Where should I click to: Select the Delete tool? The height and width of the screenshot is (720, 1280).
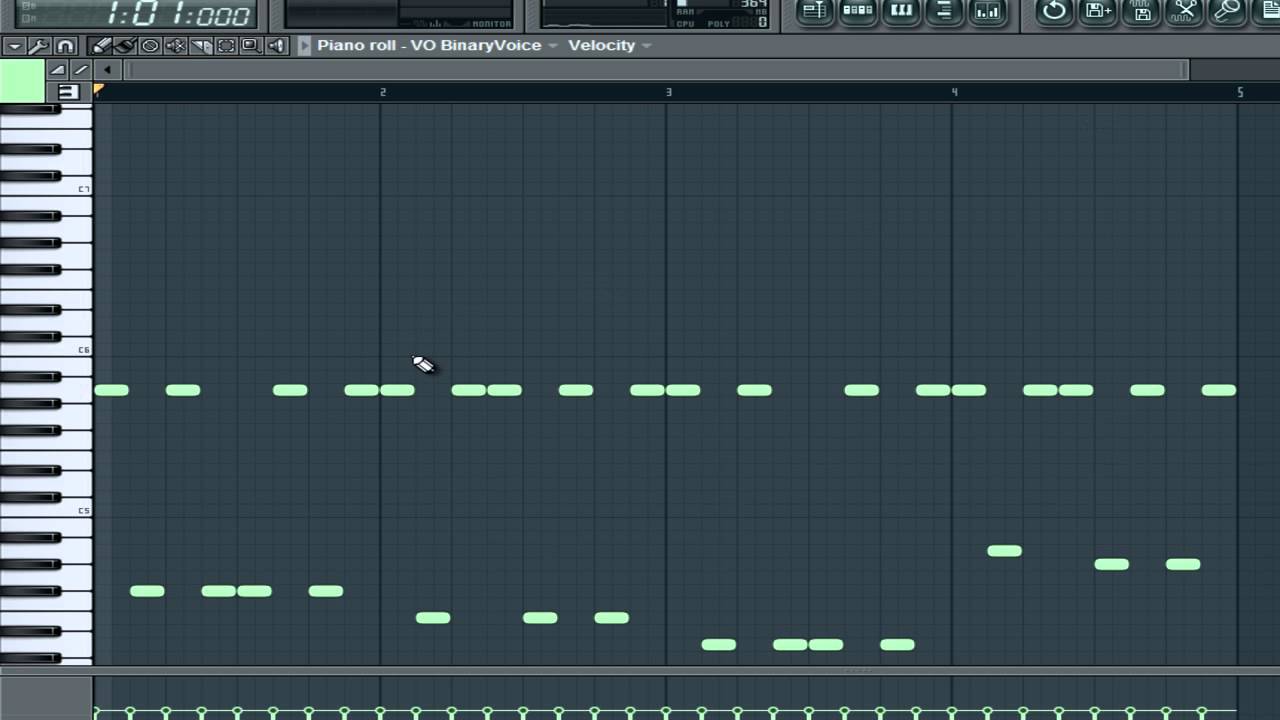150,46
